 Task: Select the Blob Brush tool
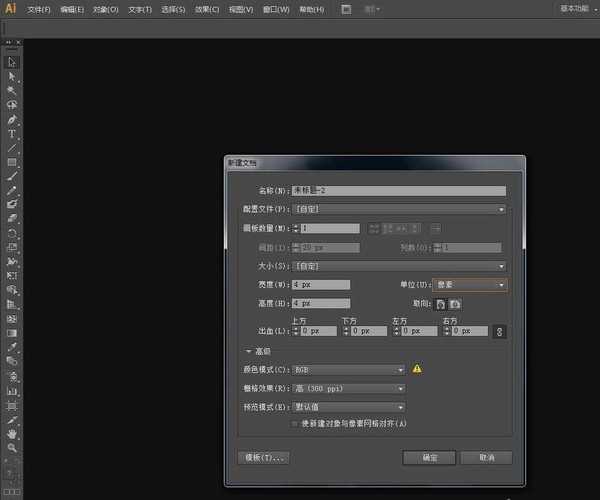(x=12, y=204)
